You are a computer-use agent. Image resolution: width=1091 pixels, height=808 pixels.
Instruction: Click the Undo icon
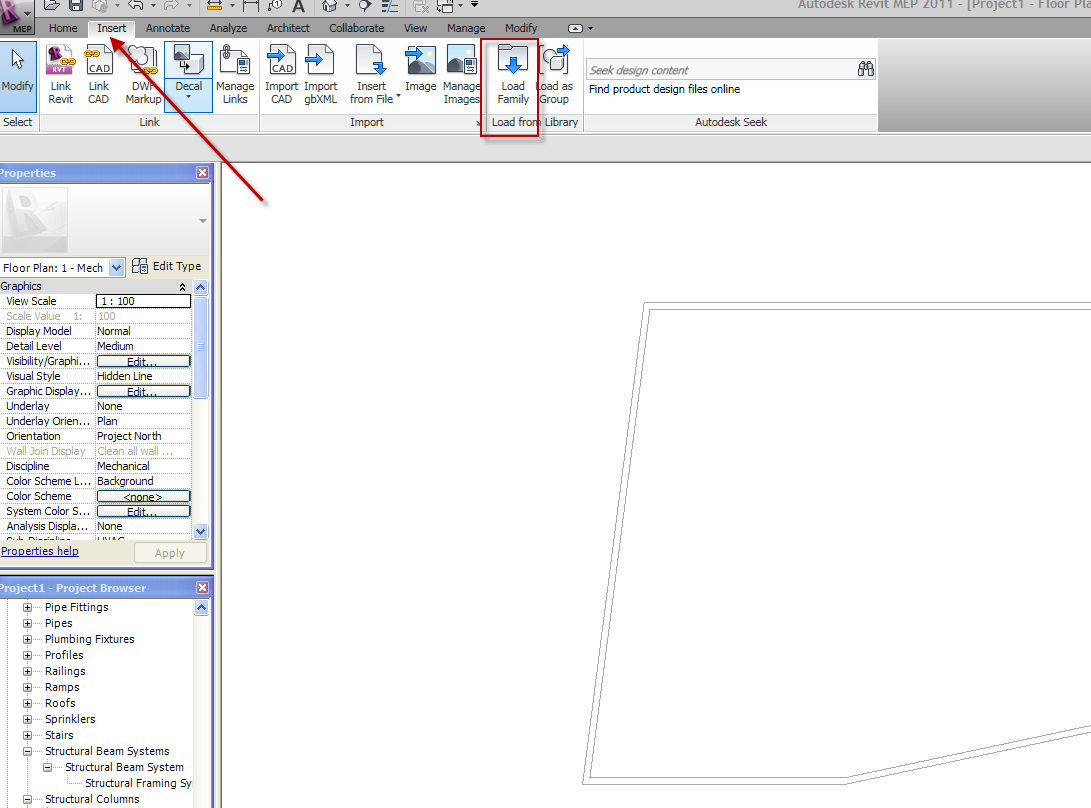tap(136, 6)
